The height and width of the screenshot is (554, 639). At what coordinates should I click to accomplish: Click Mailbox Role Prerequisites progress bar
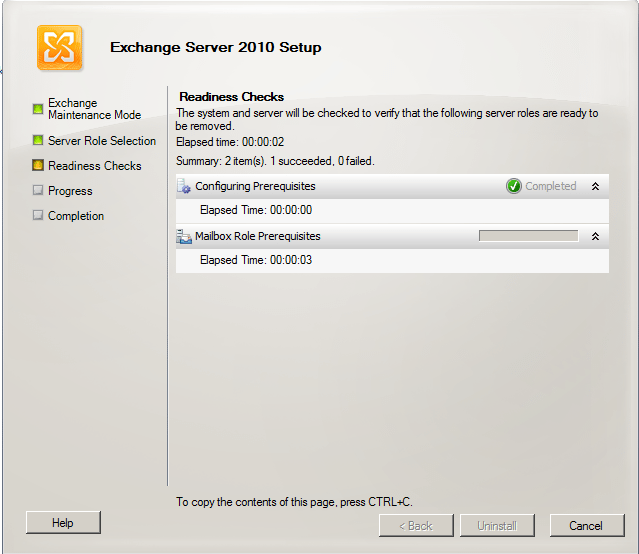[x=528, y=236]
